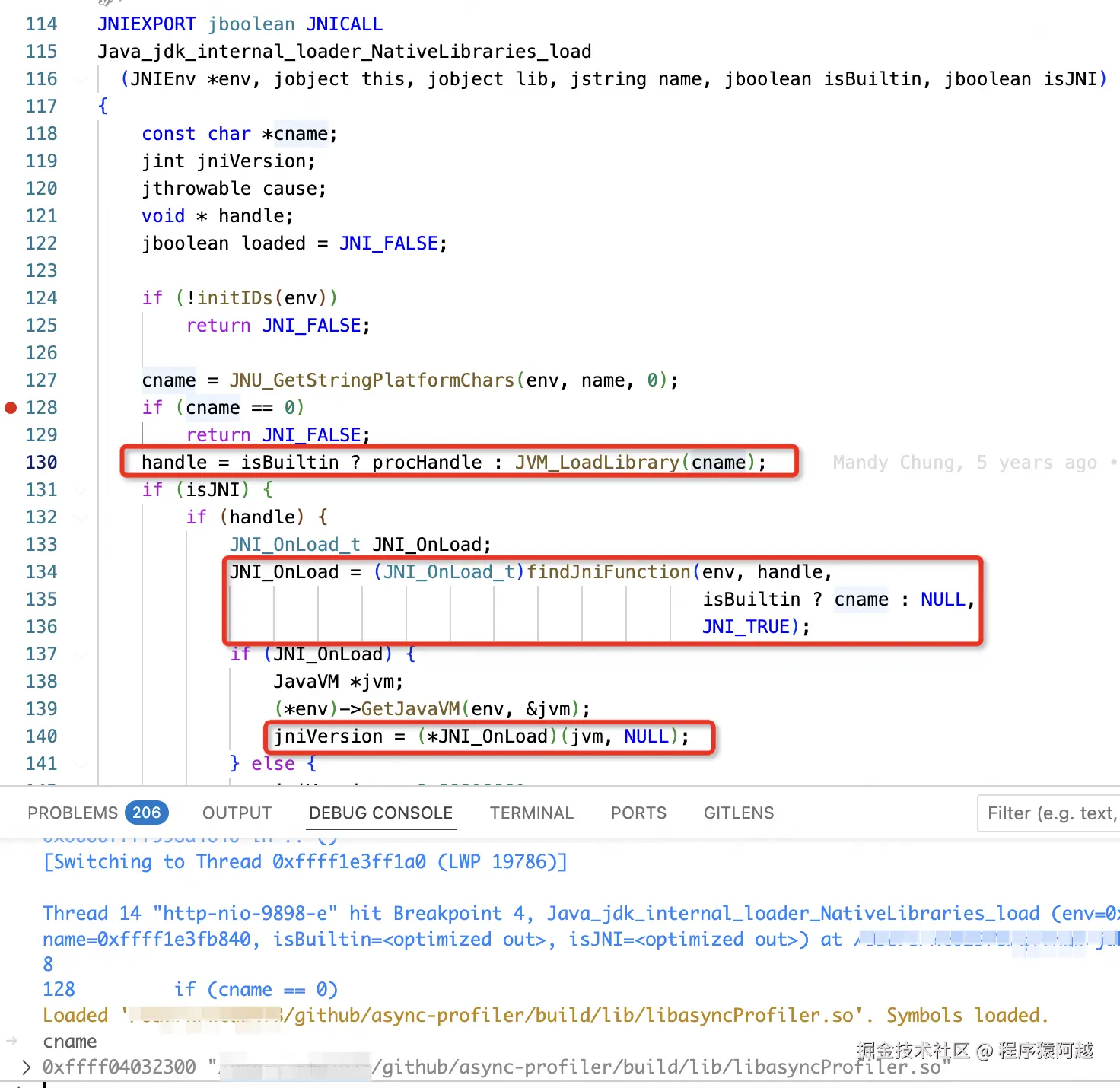
Task: Click JVM_LoadLibrary on line 130
Action: pyautogui.click(x=597, y=463)
